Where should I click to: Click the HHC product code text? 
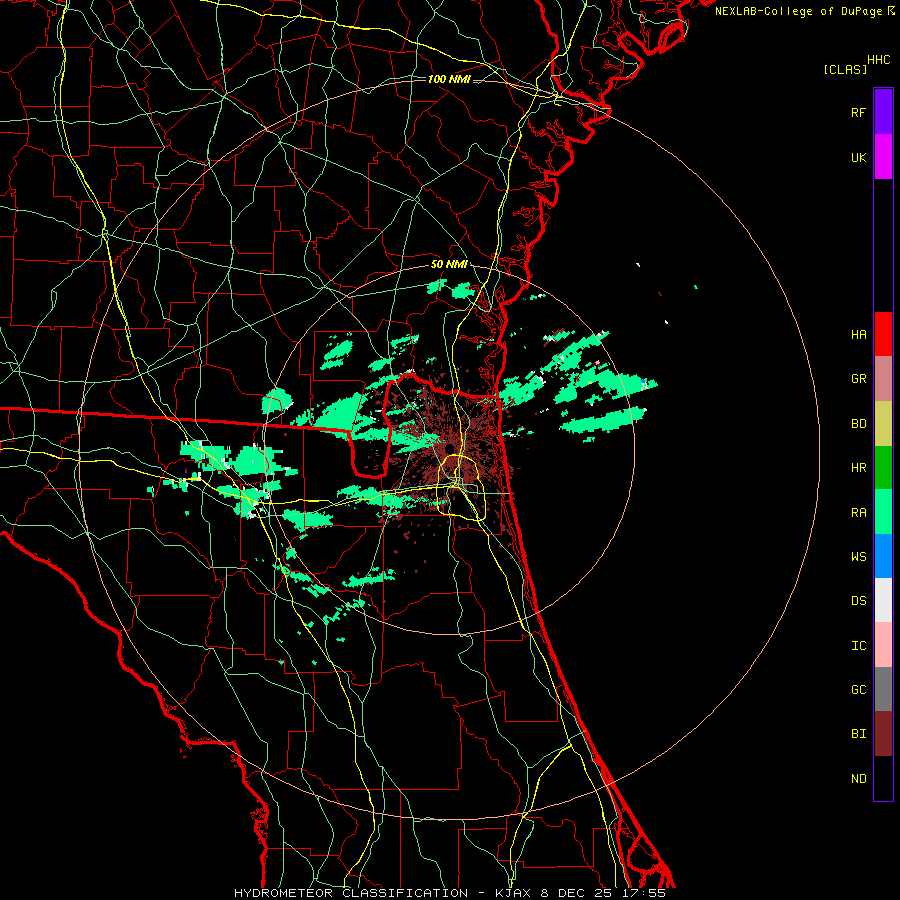(x=878, y=60)
